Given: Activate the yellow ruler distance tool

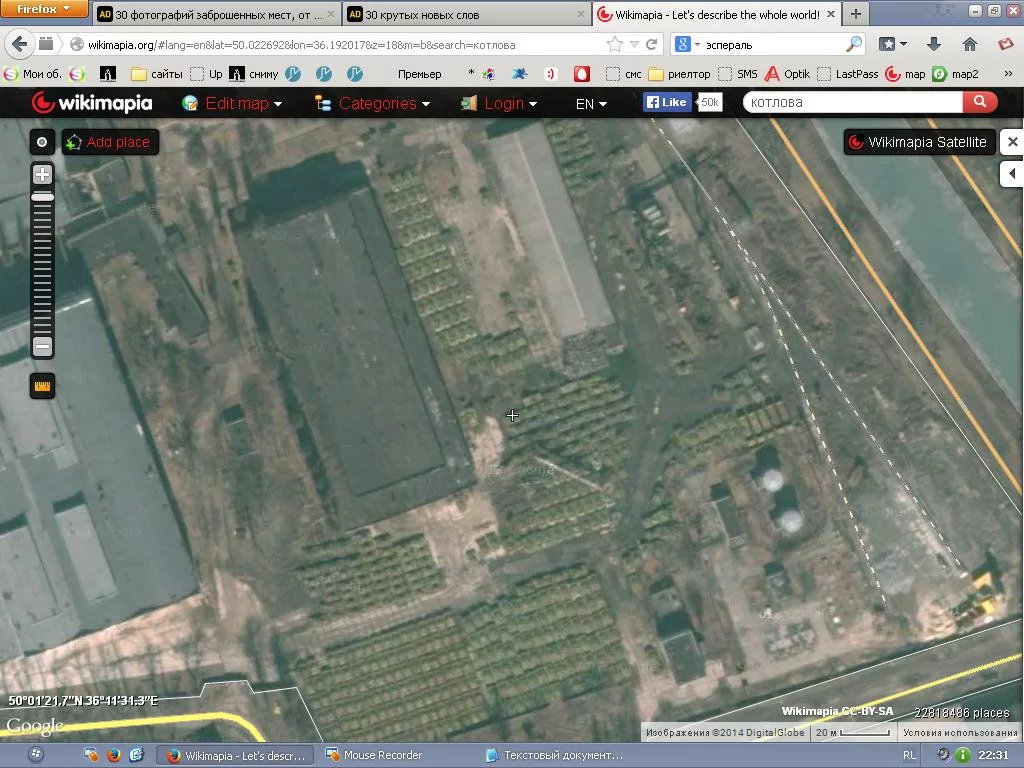Looking at the screenshot, I should pyautogui.click(x=42, y=386).
